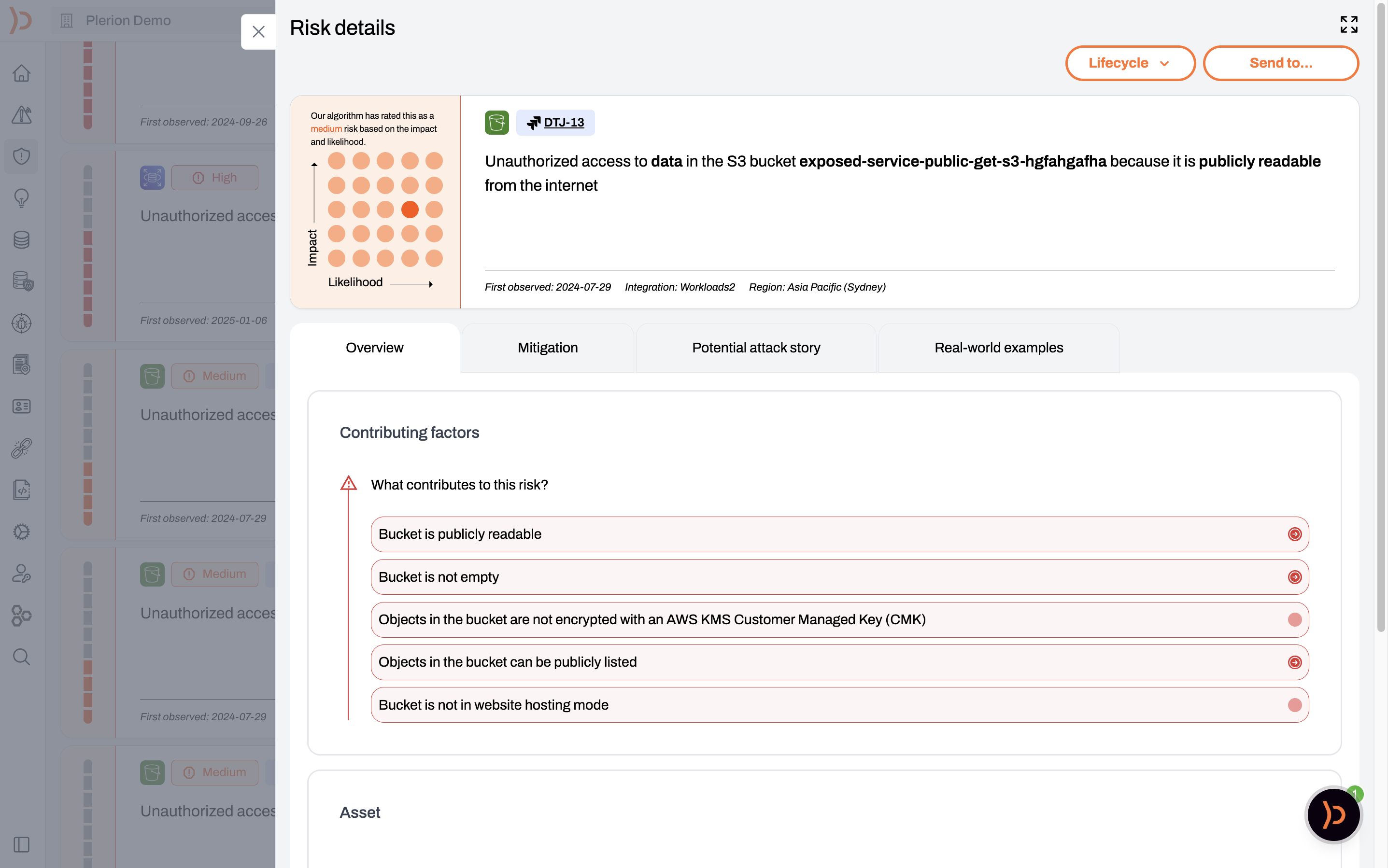The height and width of the screenshot is (868, 1388).
Task: Open the DTJ-13 Jira ticket link
Action: 563,122
